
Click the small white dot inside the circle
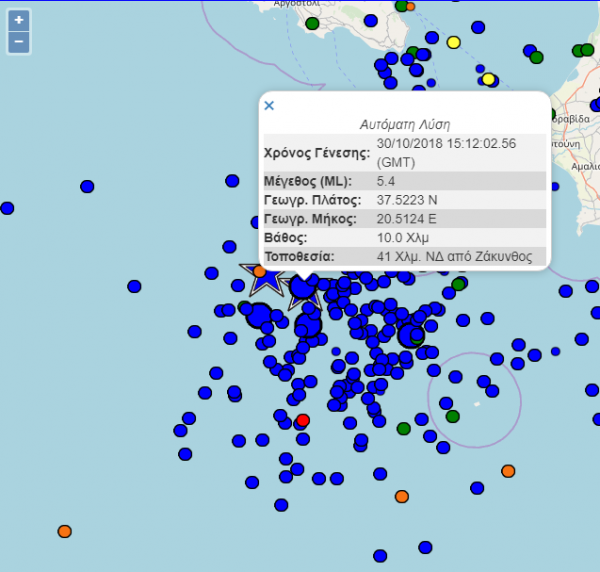tap(477, 404)
